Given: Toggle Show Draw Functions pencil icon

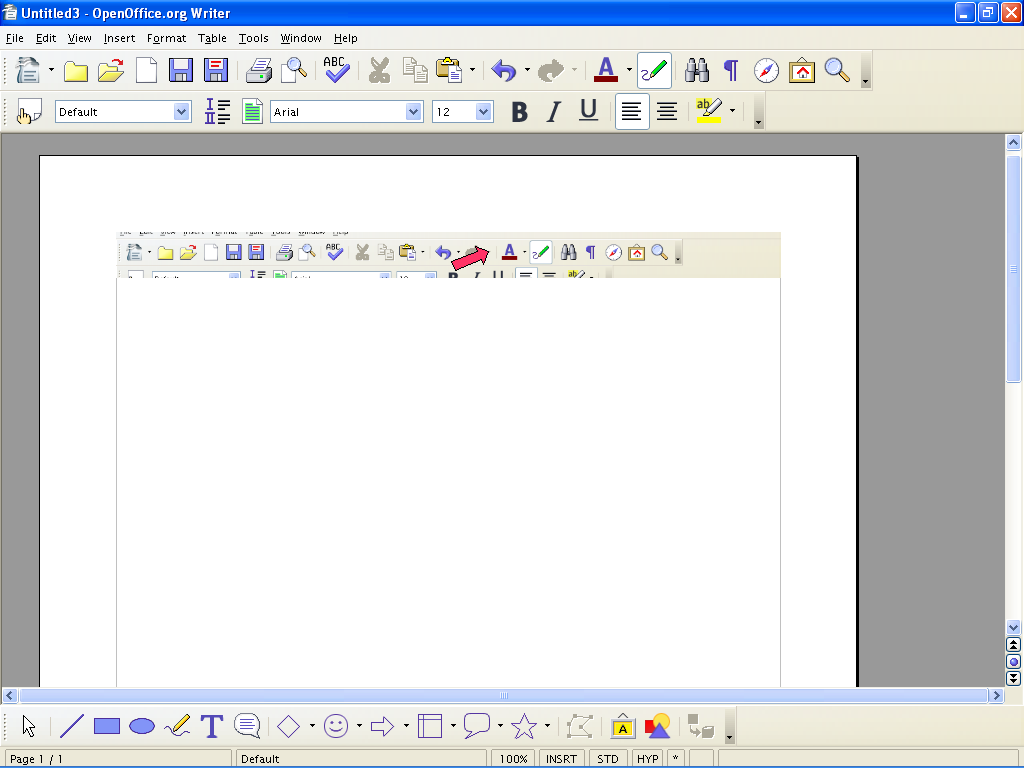Looking at the screenshot, I should (x=654, y=70).
